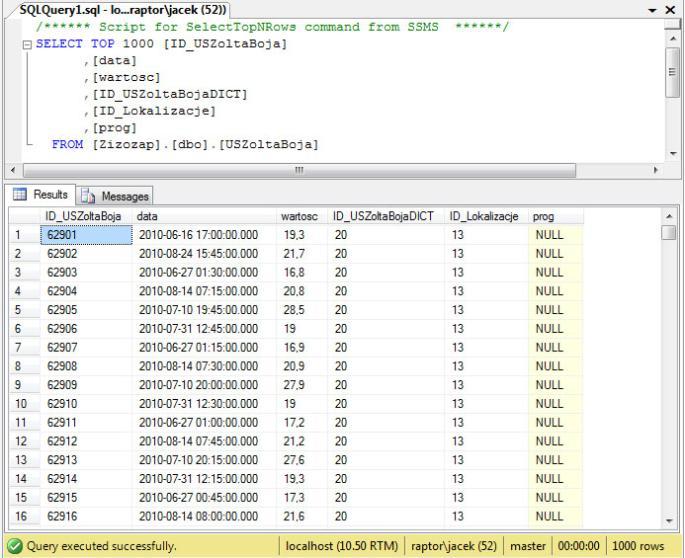685x558 pixels.
Task: Click the results grid scroll down arrow
Action: point(669,521)
